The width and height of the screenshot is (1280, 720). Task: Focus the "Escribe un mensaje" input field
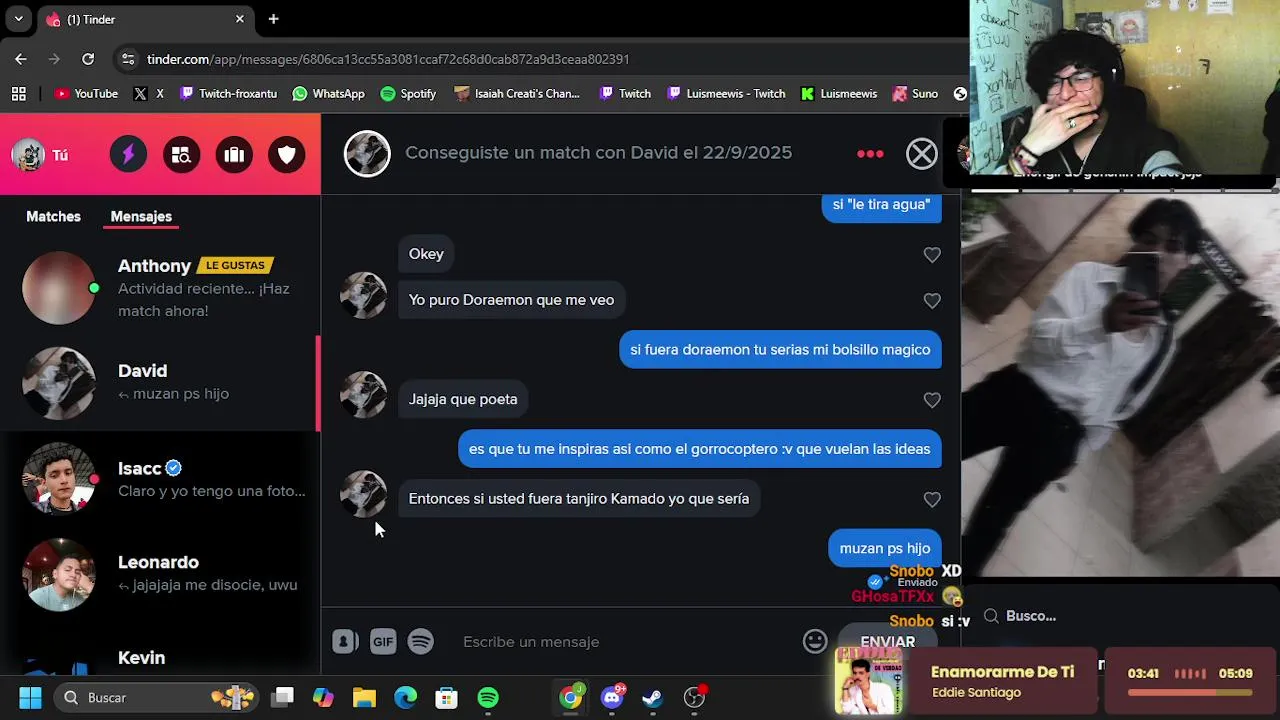click(x=625, y=642)
